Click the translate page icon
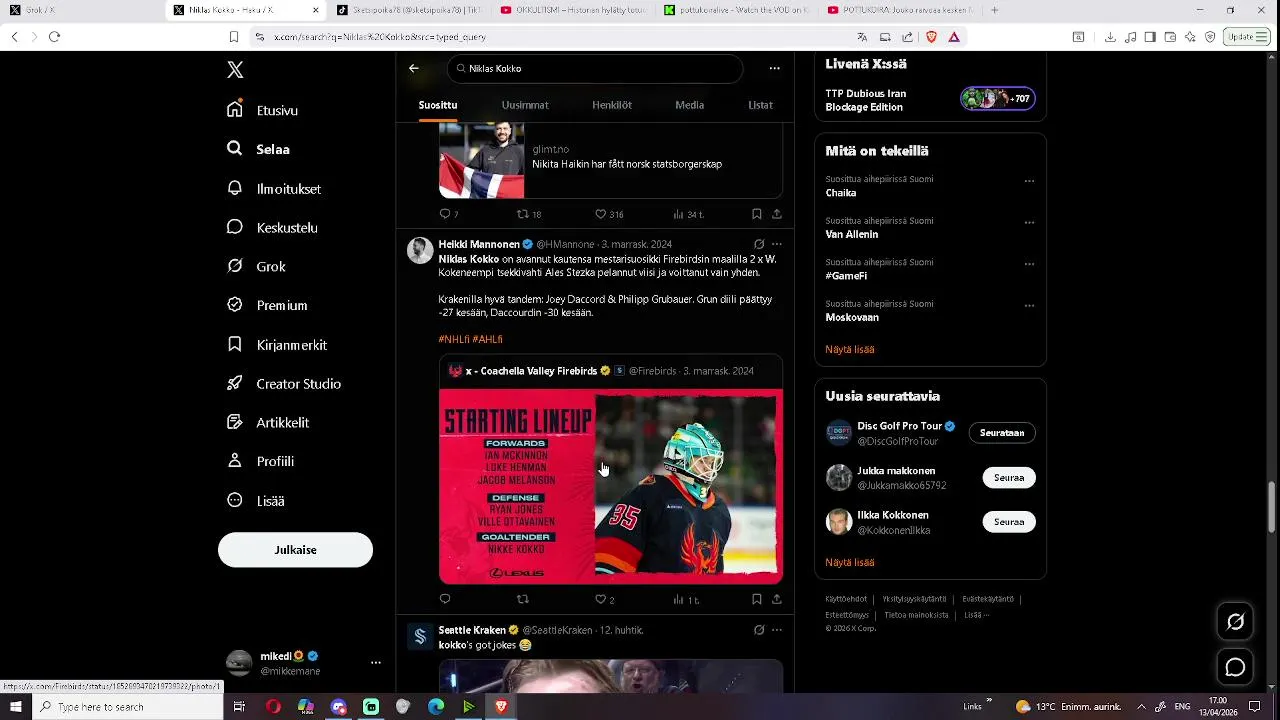Screen dimensions: 1280x720 pos(862,37)
